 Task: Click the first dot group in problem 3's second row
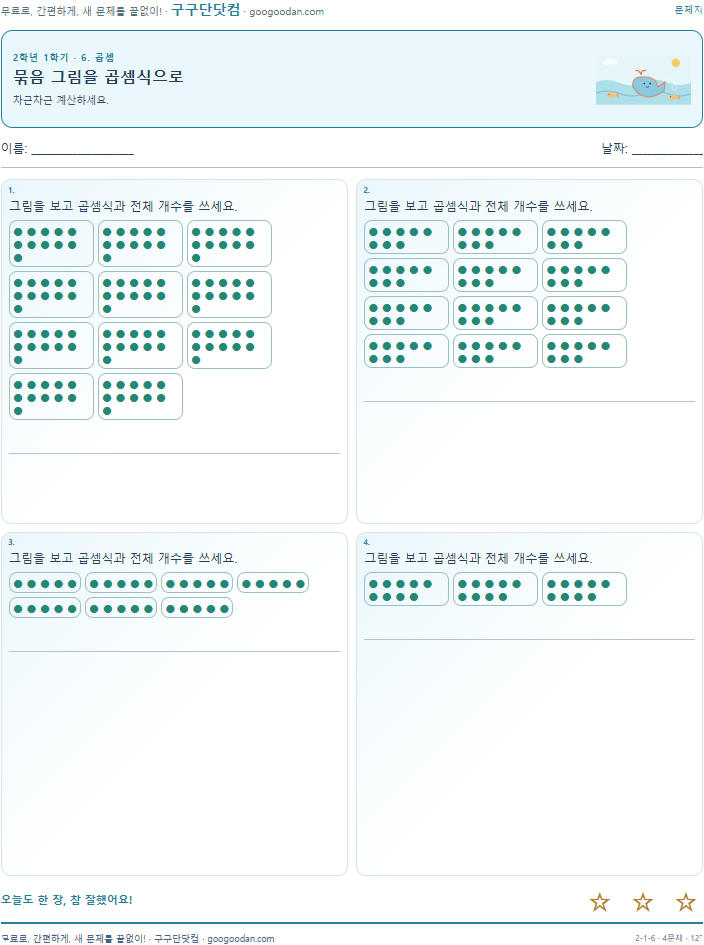45,608
